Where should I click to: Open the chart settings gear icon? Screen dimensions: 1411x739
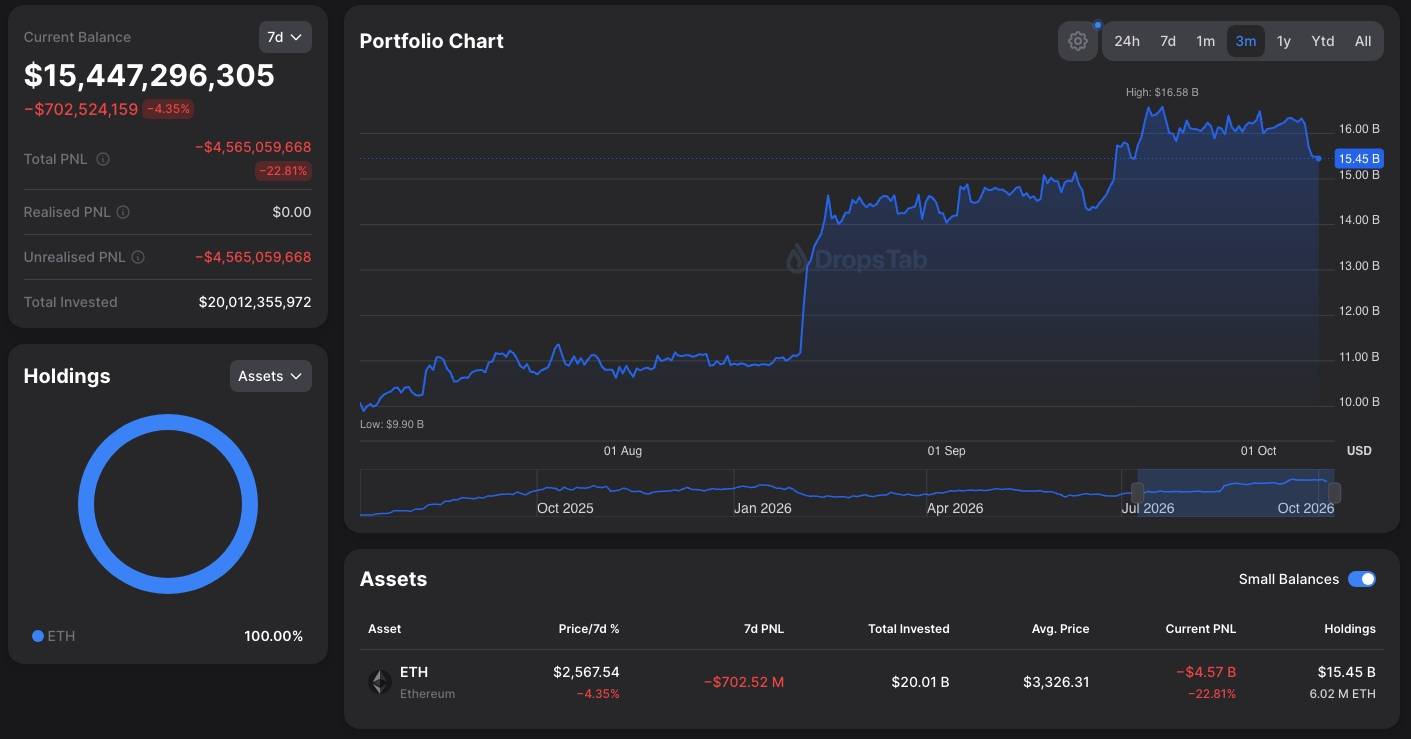pos(1077,41)
